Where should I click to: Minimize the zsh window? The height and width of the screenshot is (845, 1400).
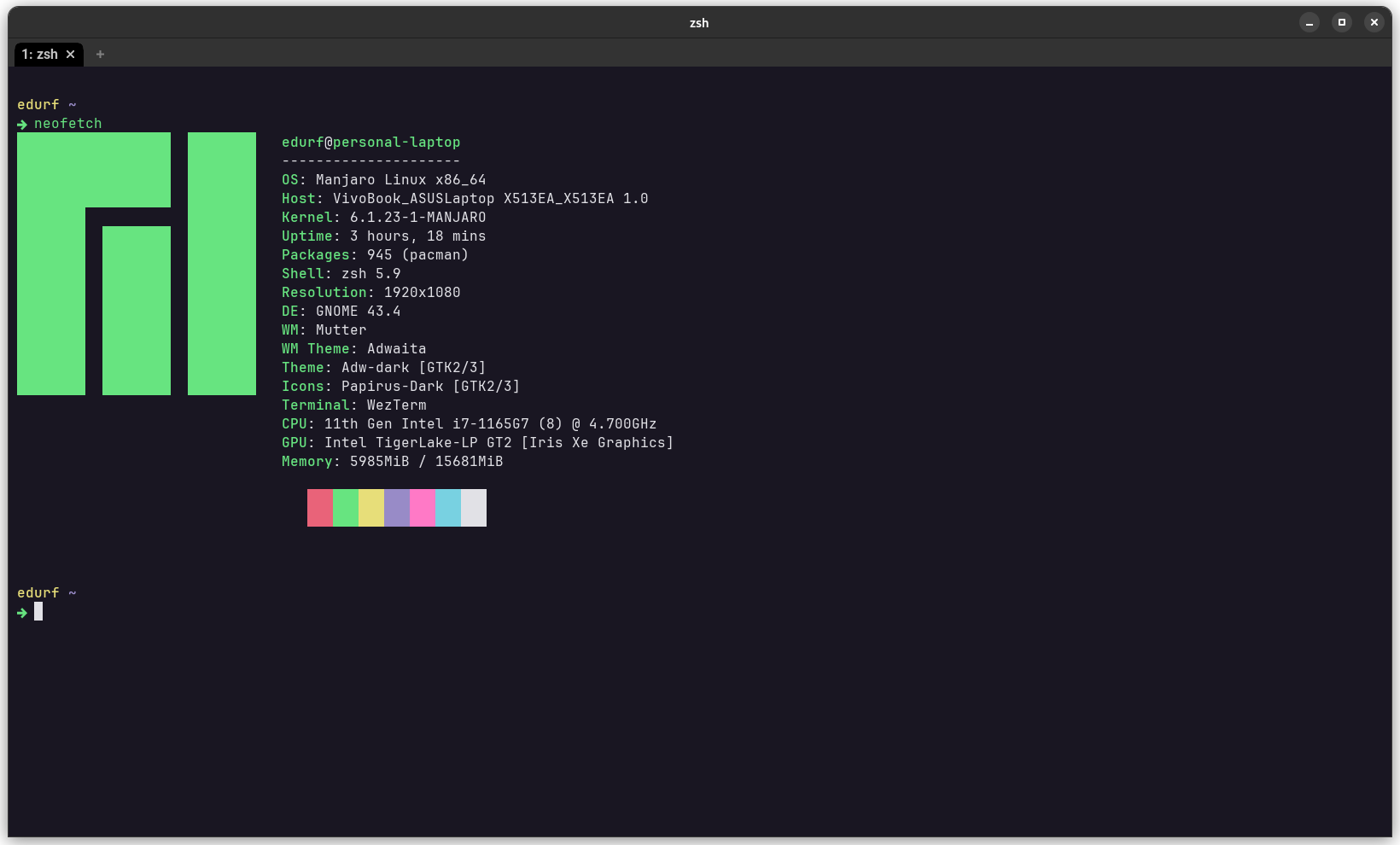[1309, 23]
